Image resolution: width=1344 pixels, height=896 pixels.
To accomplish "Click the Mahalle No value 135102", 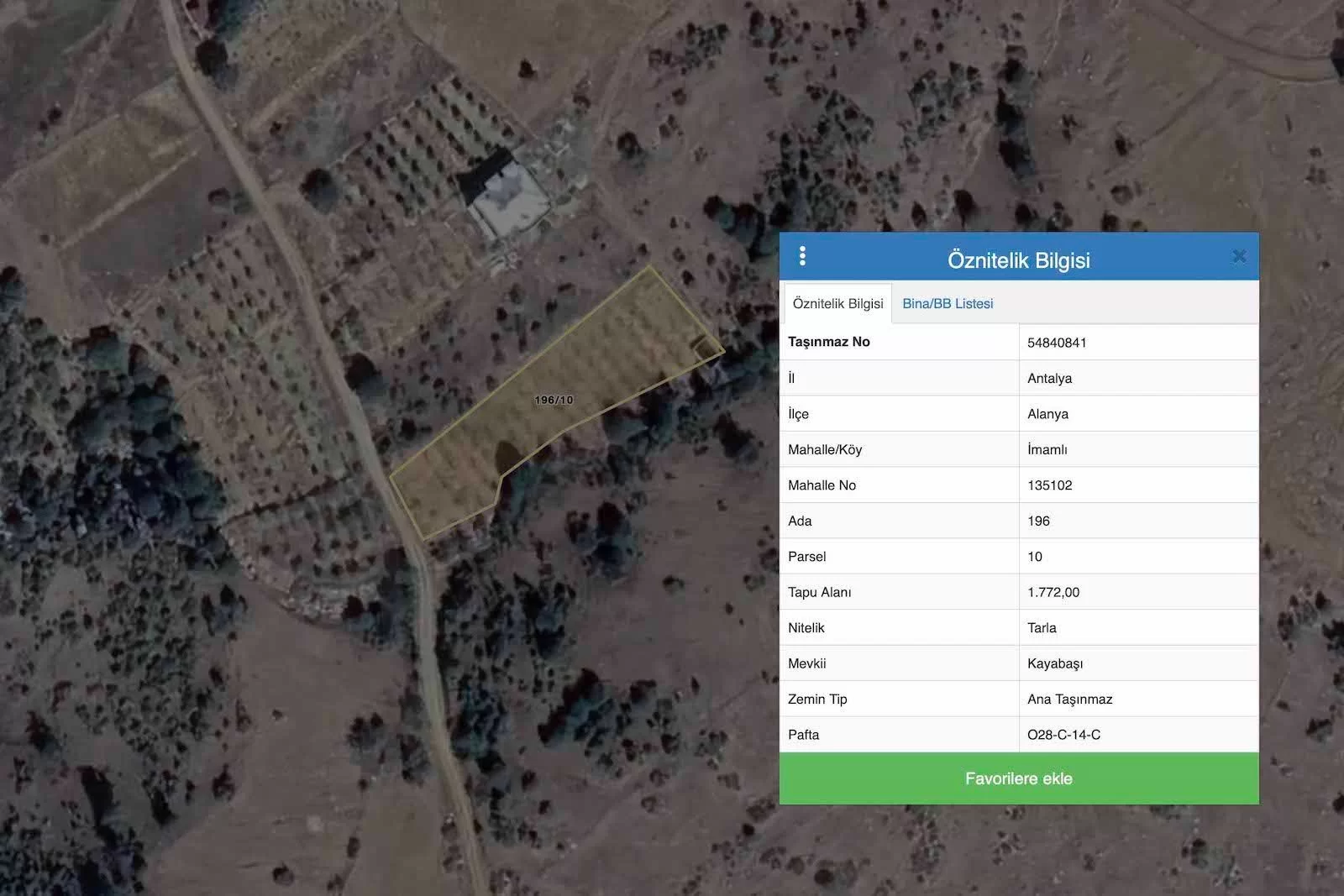I will (x=1049, y=485).
